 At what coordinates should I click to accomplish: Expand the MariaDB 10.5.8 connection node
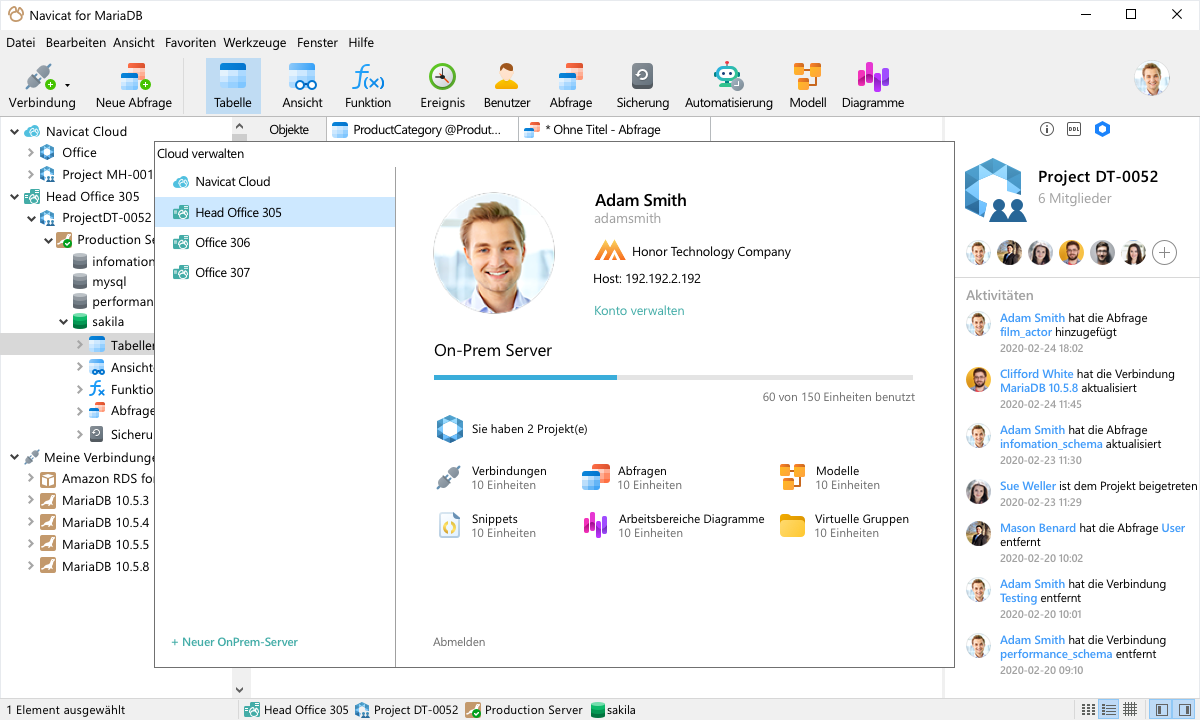pos(31,567)
